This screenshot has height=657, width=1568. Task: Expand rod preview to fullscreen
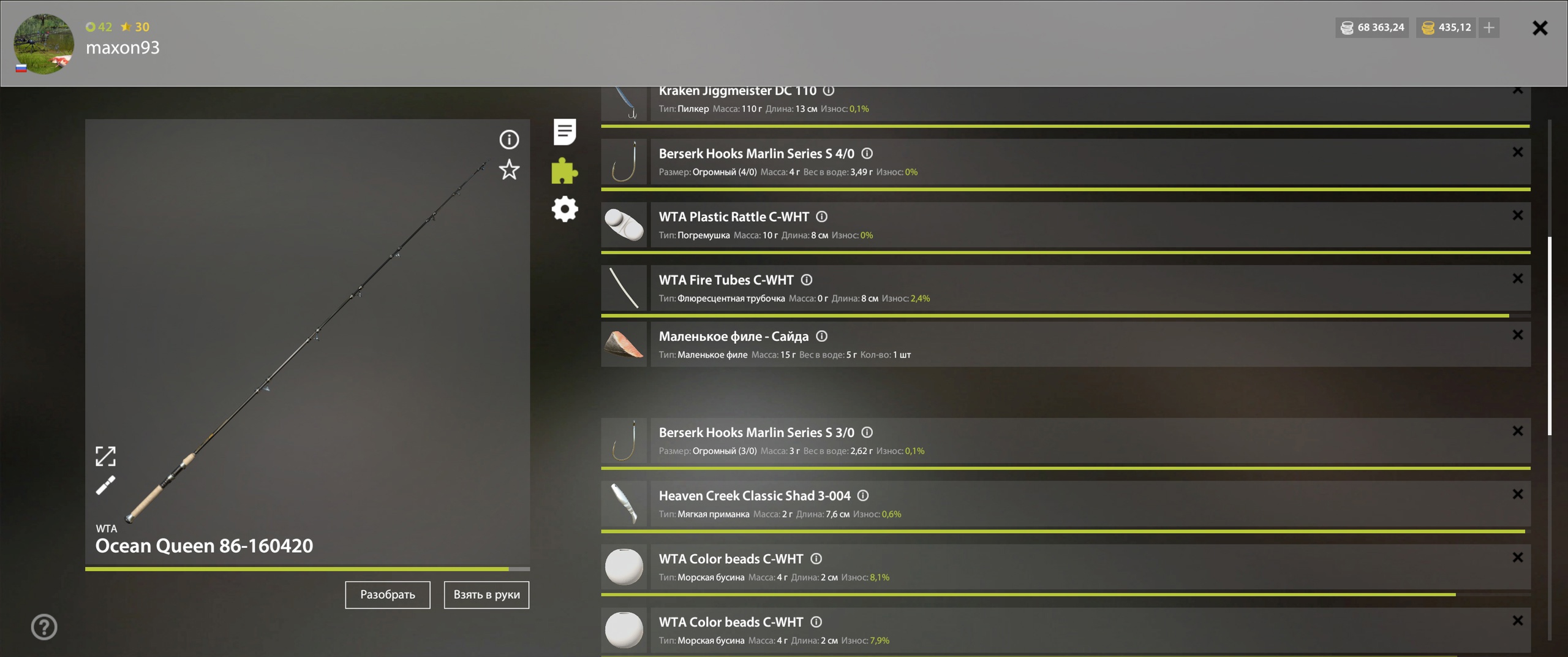tap(105, 456)
